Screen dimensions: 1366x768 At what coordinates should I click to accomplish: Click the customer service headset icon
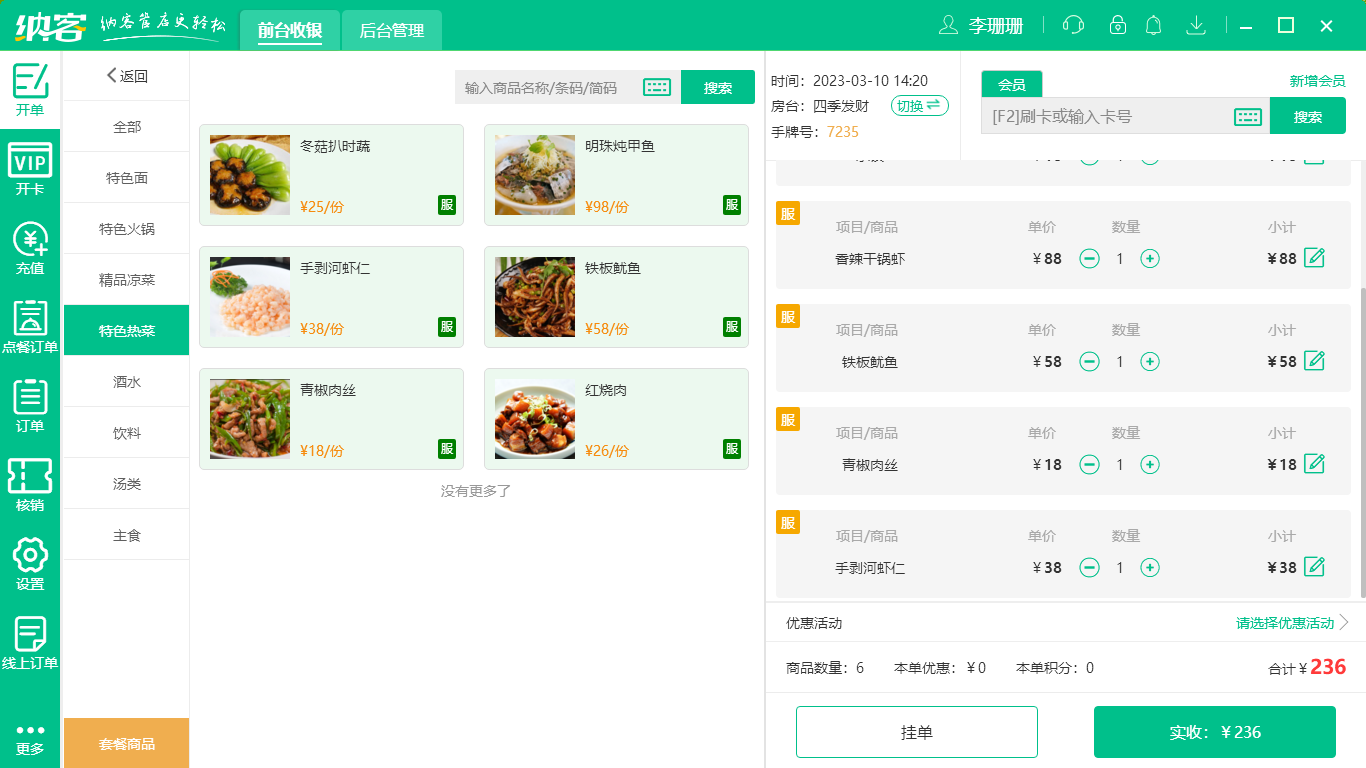[1074, 26]
